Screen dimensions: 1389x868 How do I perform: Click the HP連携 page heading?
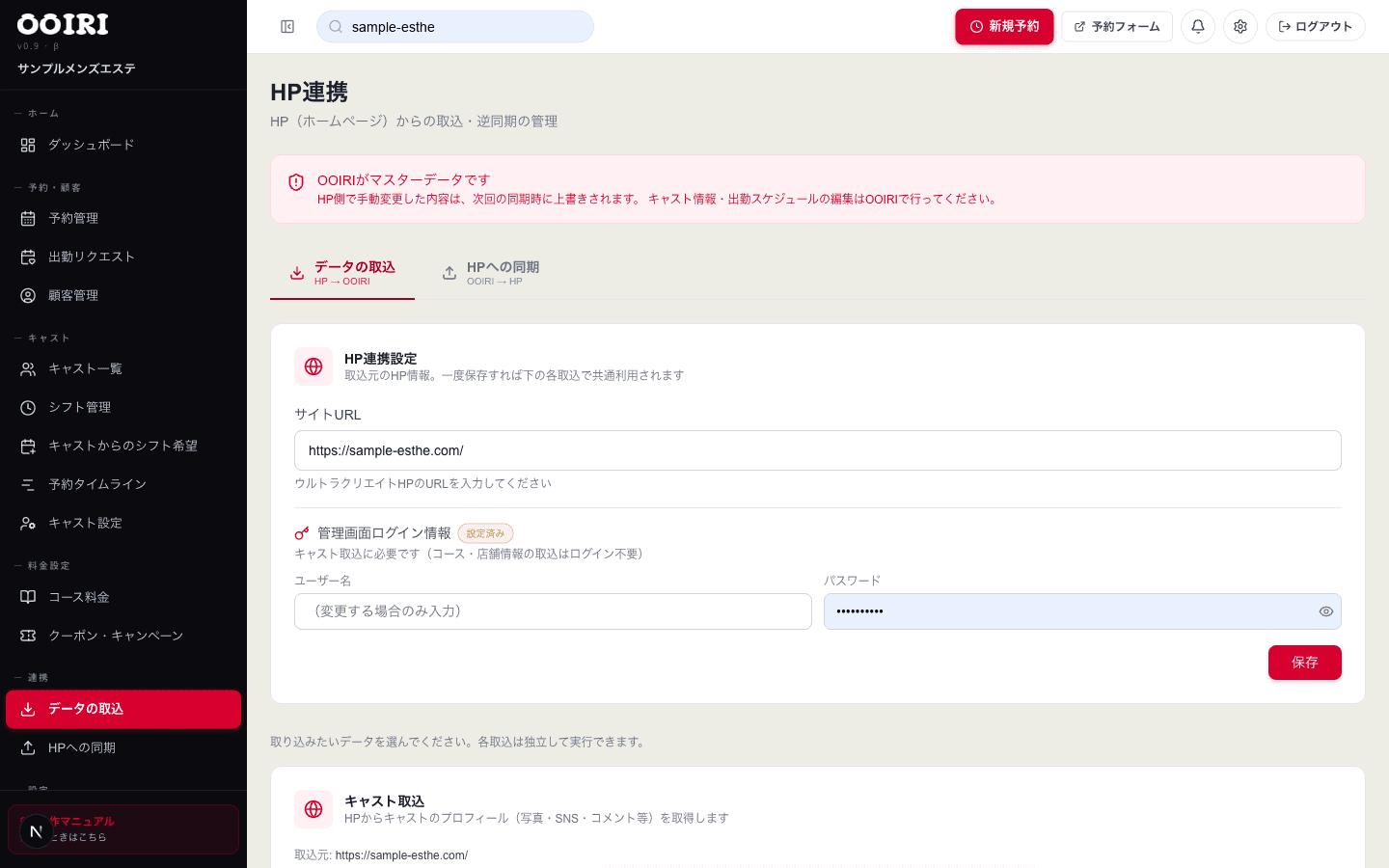[309, 92]
